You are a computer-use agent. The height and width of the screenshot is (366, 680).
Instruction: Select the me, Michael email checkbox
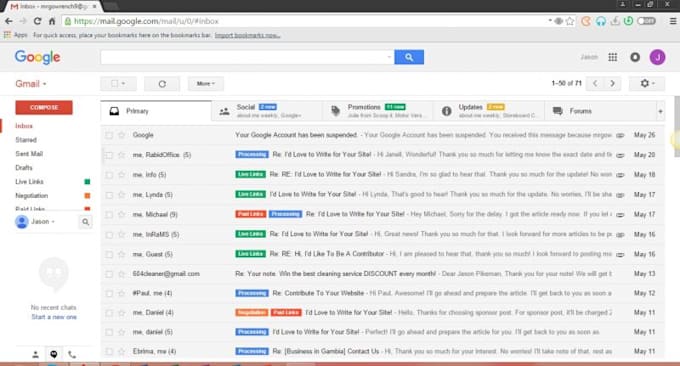(x=109, y=215)
